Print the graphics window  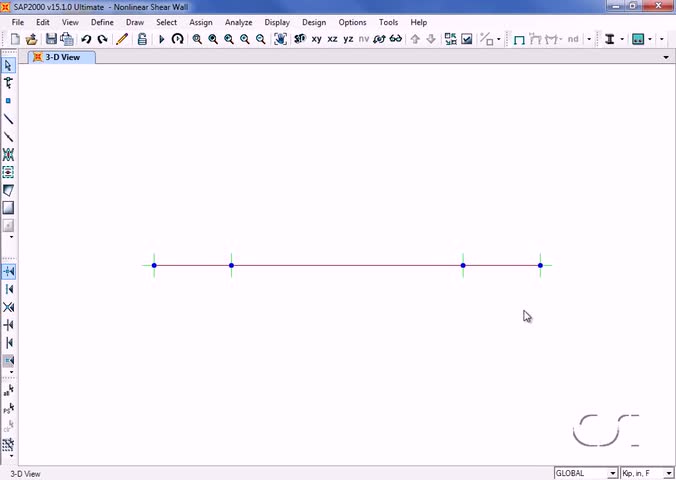tap(67, 39)
